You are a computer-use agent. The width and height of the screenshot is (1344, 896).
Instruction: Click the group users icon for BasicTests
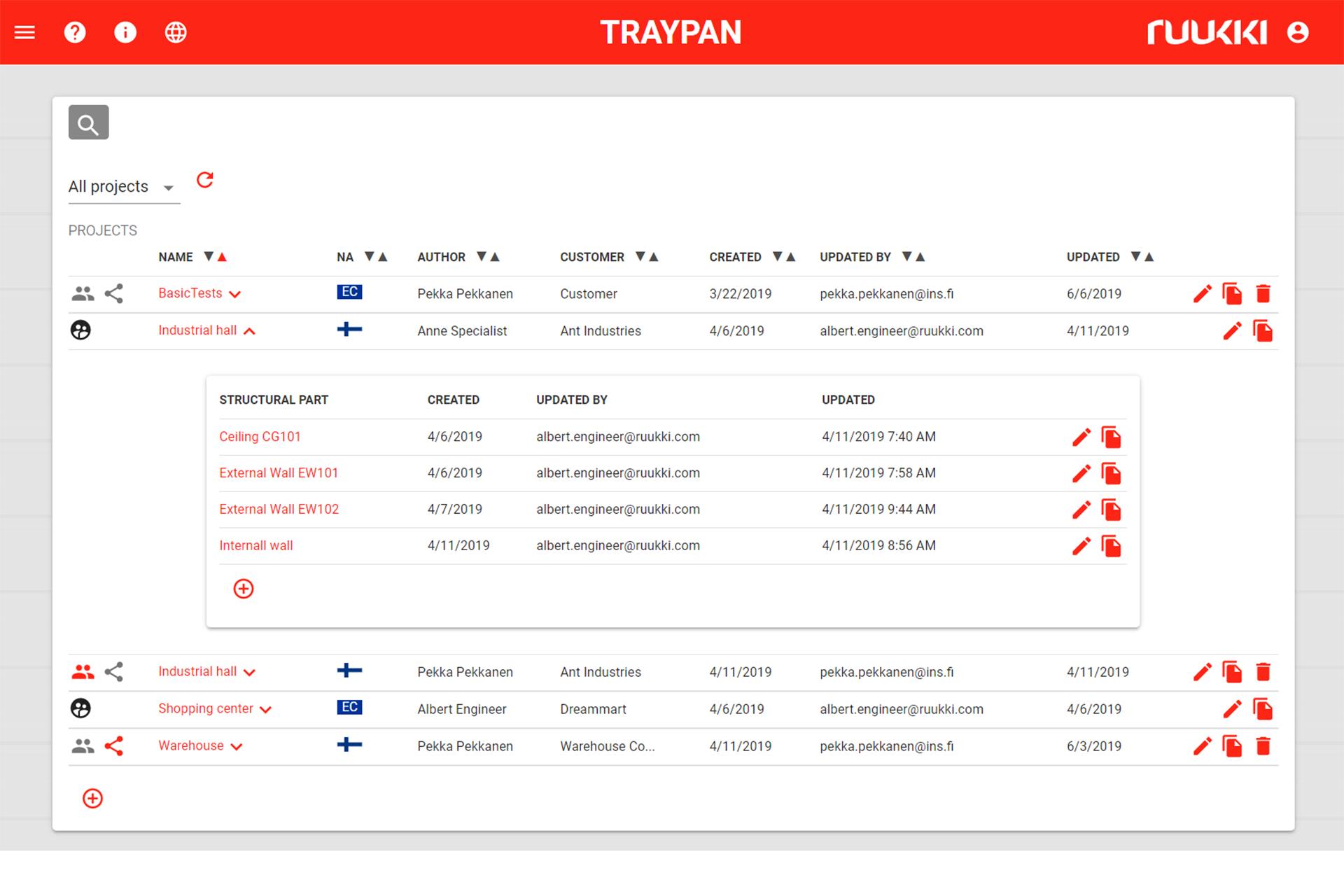click(x=83, y=294)
